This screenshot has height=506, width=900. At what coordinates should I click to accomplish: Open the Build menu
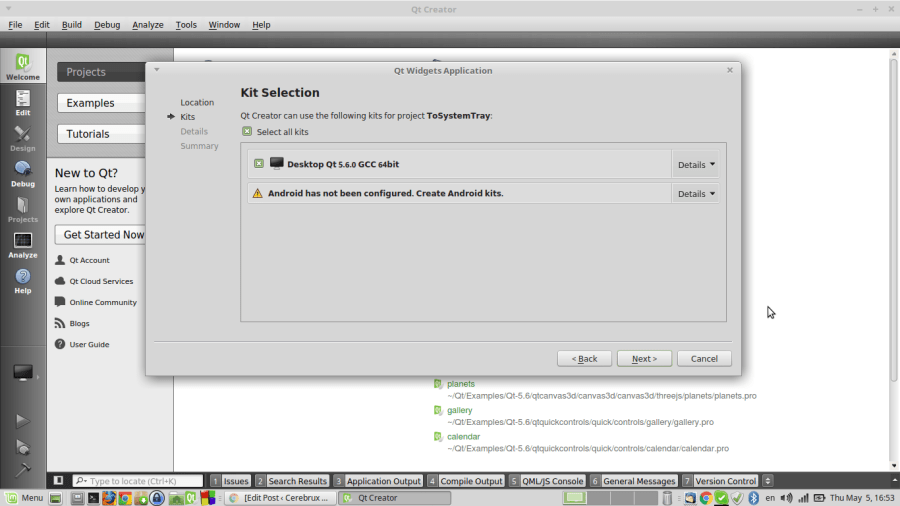(x=72, y=25)
